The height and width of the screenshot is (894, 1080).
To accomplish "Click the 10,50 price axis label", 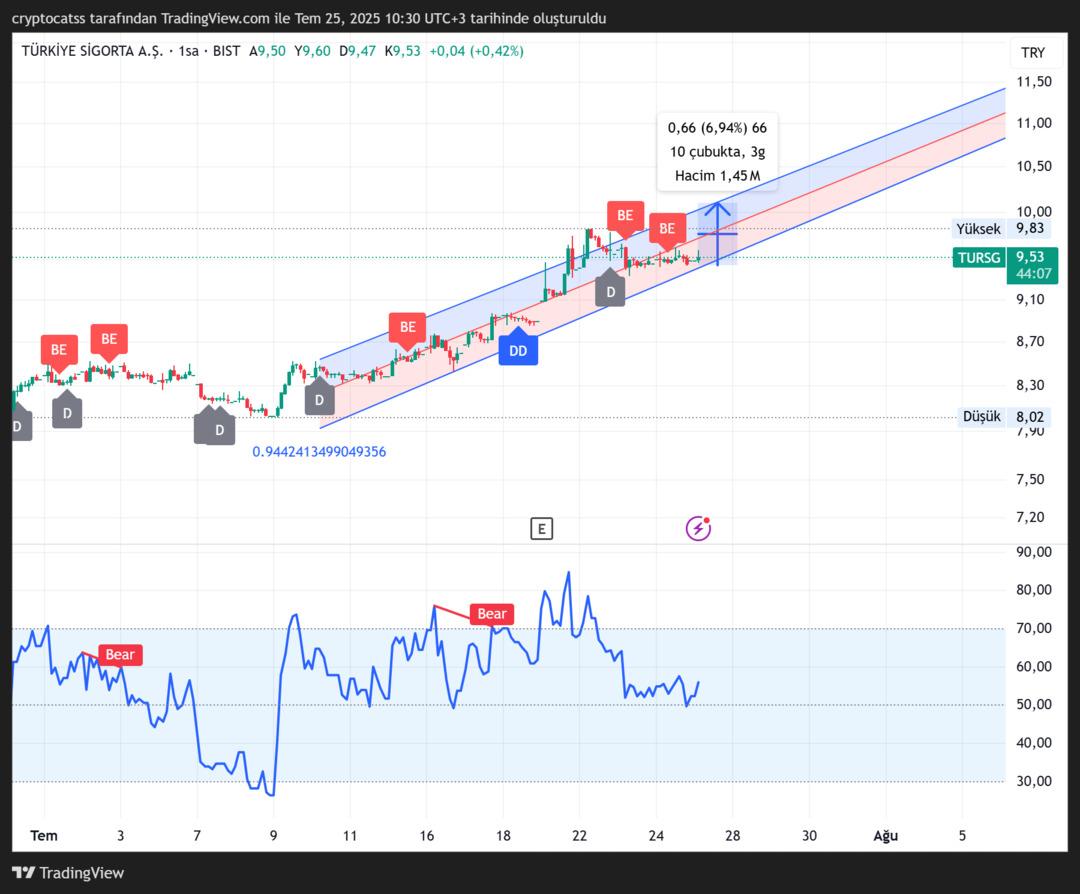I will tap(1034, 166).
